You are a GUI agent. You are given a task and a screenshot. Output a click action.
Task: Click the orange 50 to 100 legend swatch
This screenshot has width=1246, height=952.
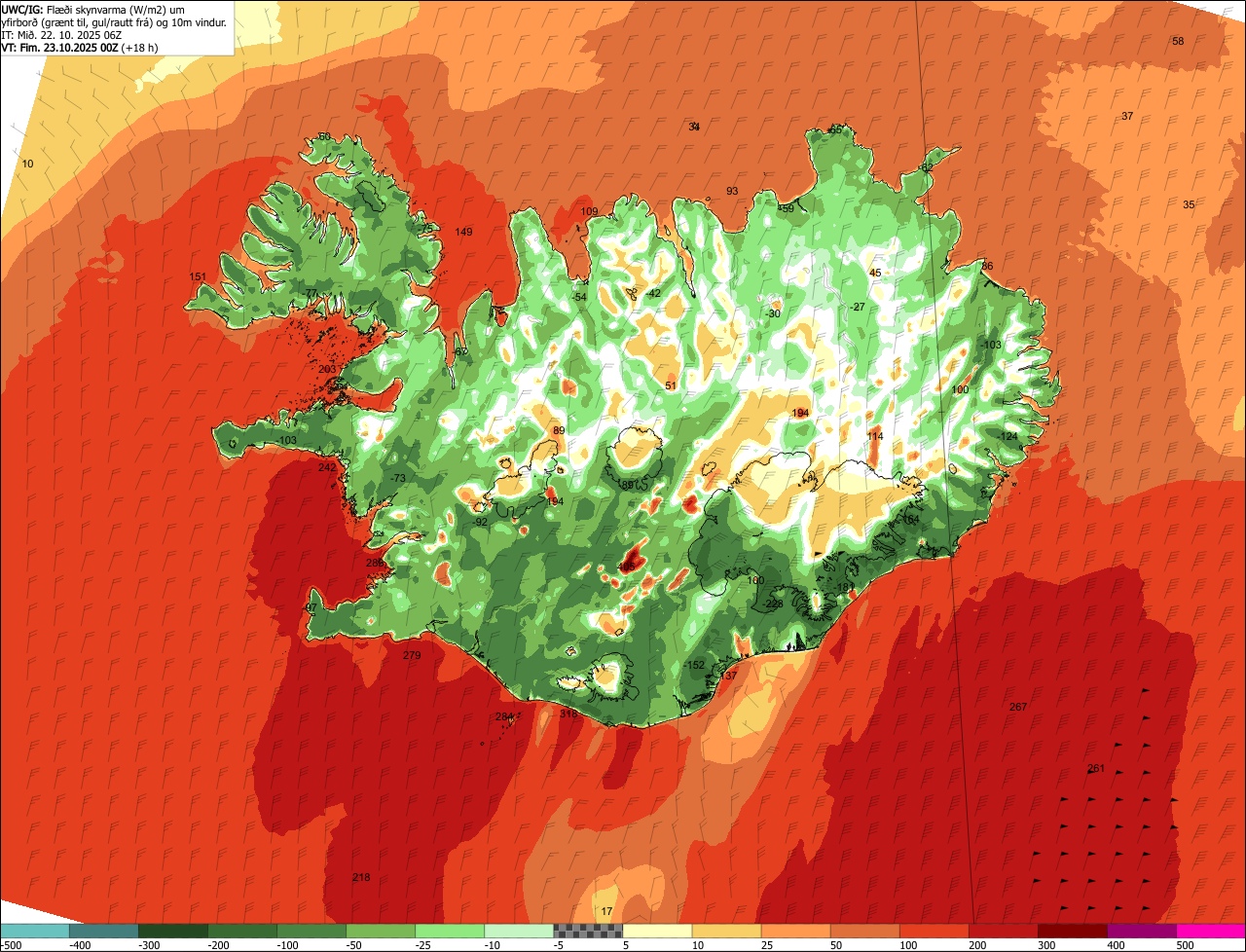(x=864, y=931)
